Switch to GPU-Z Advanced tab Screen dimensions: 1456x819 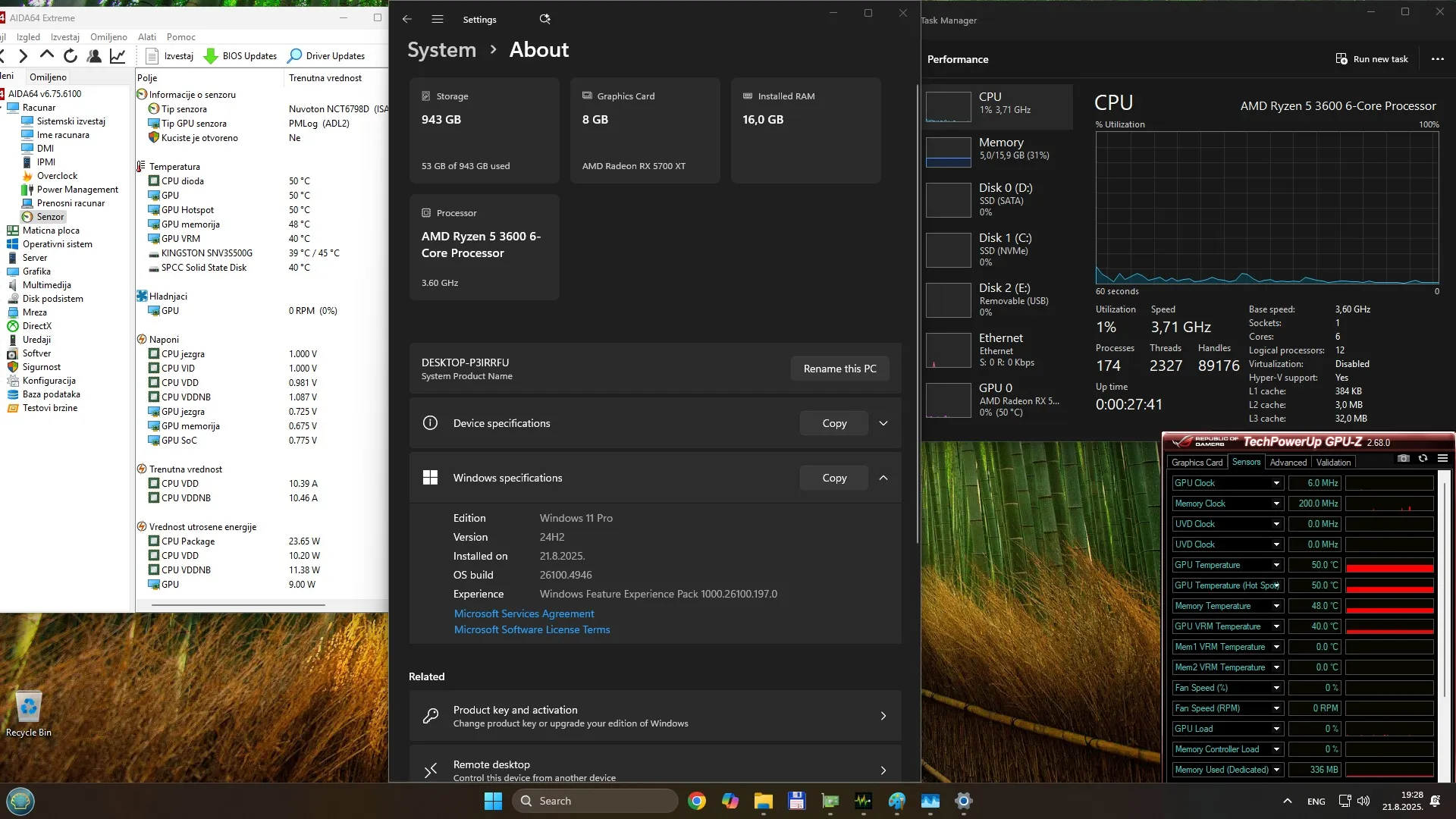tap(1288, 462)
